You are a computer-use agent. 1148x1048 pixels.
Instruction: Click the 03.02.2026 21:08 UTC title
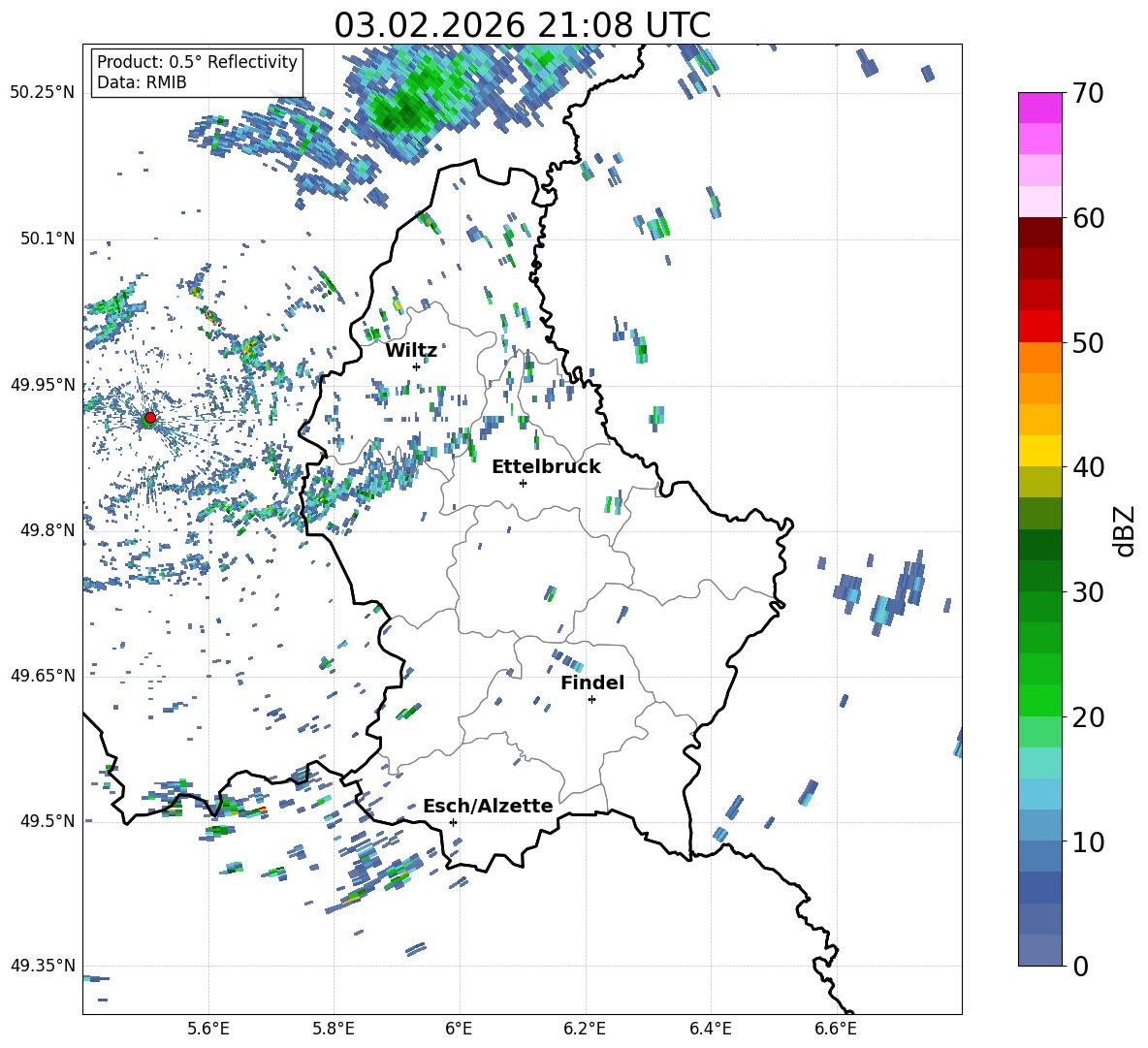click(x=522, y=24)
